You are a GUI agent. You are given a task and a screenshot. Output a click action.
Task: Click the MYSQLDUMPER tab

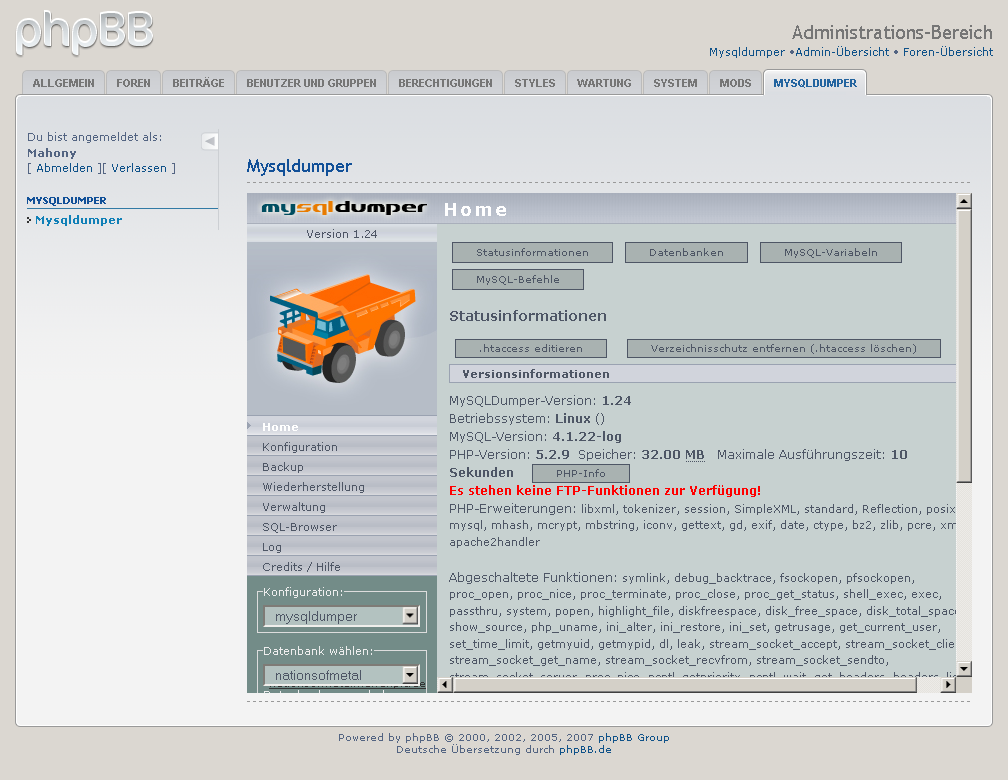click(814, 83)
